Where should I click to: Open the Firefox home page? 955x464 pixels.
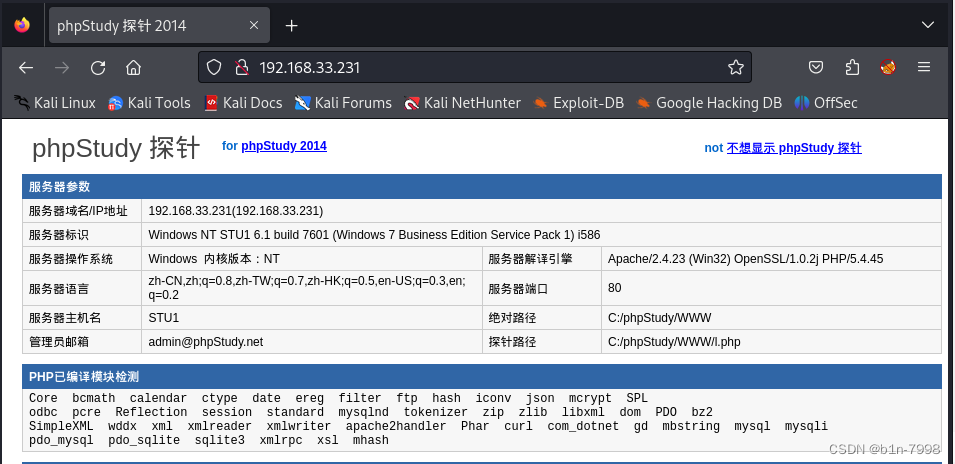coord(133,67)
